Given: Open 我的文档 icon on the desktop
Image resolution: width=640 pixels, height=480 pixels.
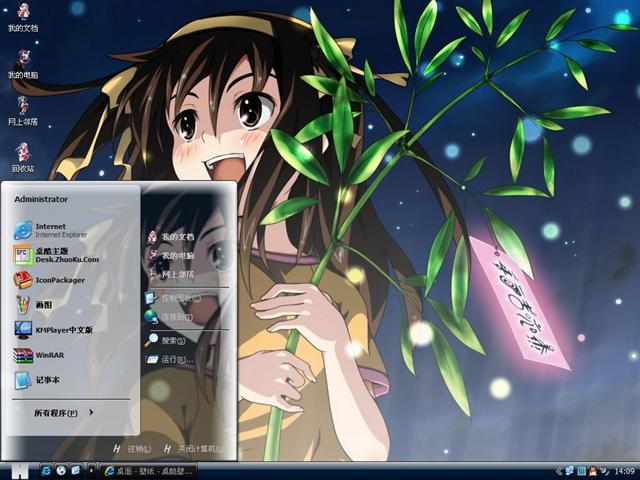Looking at the screenshot, I should 23,17.
